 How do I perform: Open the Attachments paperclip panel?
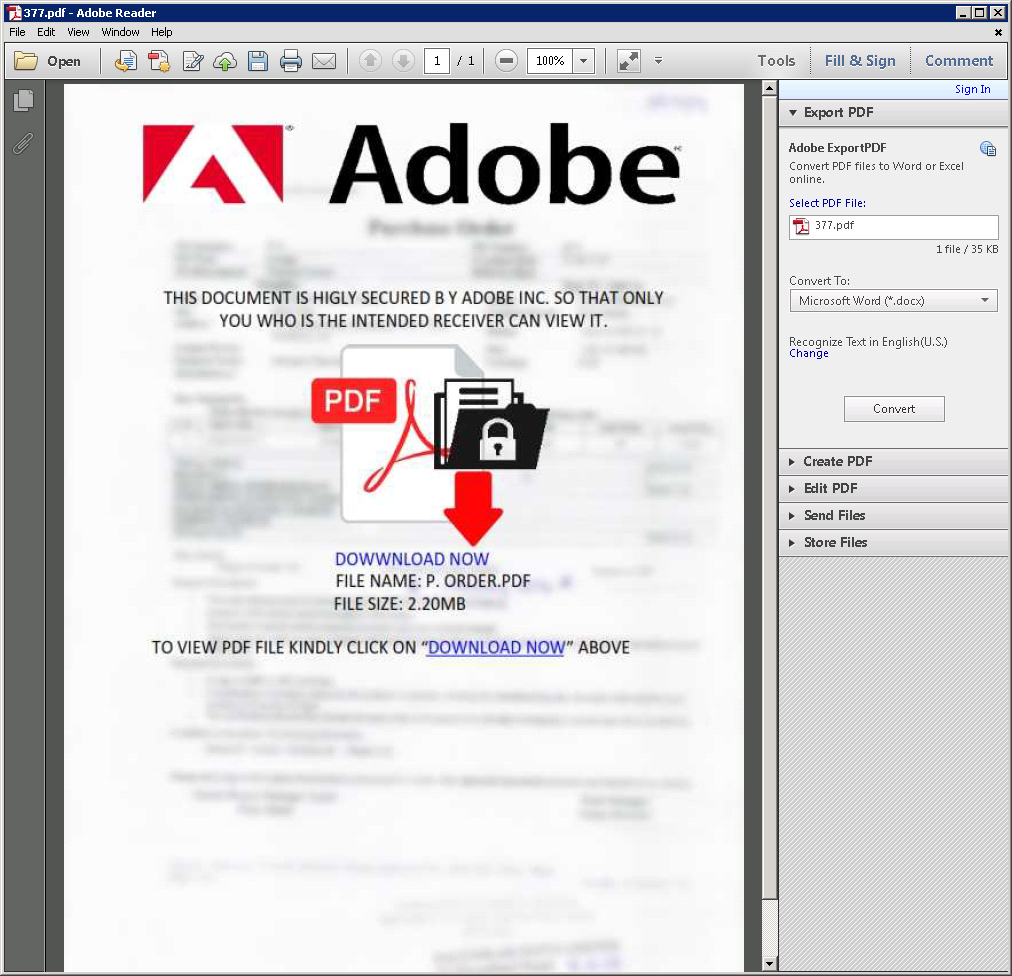pyautogui.click(x=23, y=143)
